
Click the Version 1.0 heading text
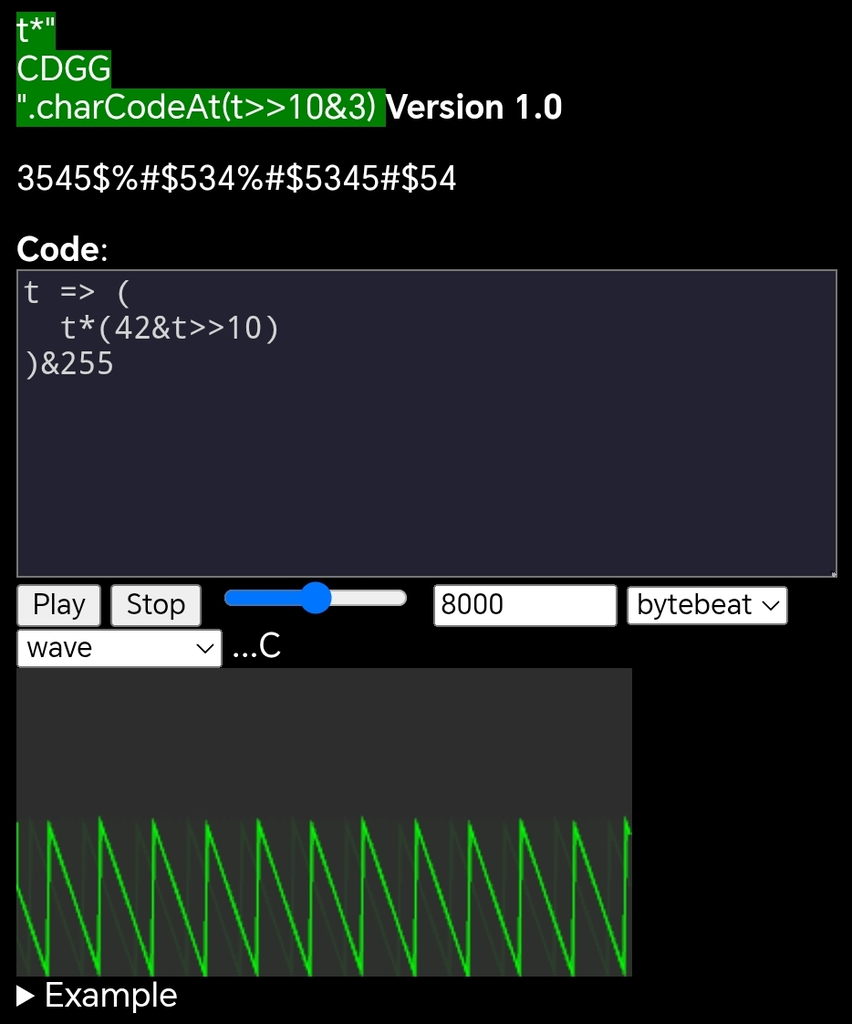pyautogui.click(x=474, y=107)
